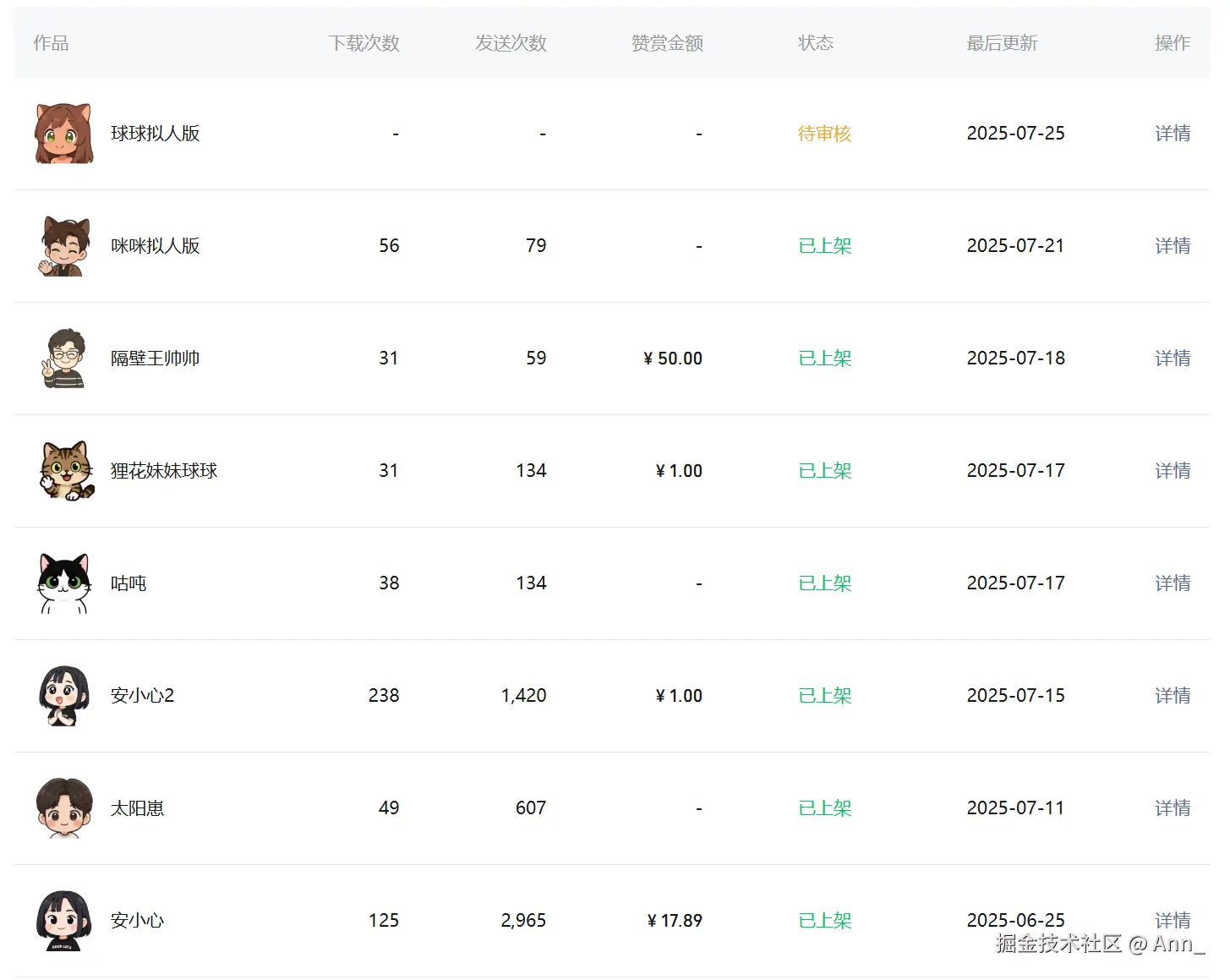The image size is (1230, 980).
Task: Click 详情 in the 咕吨 row
Action: click(x=1172, y=583)
